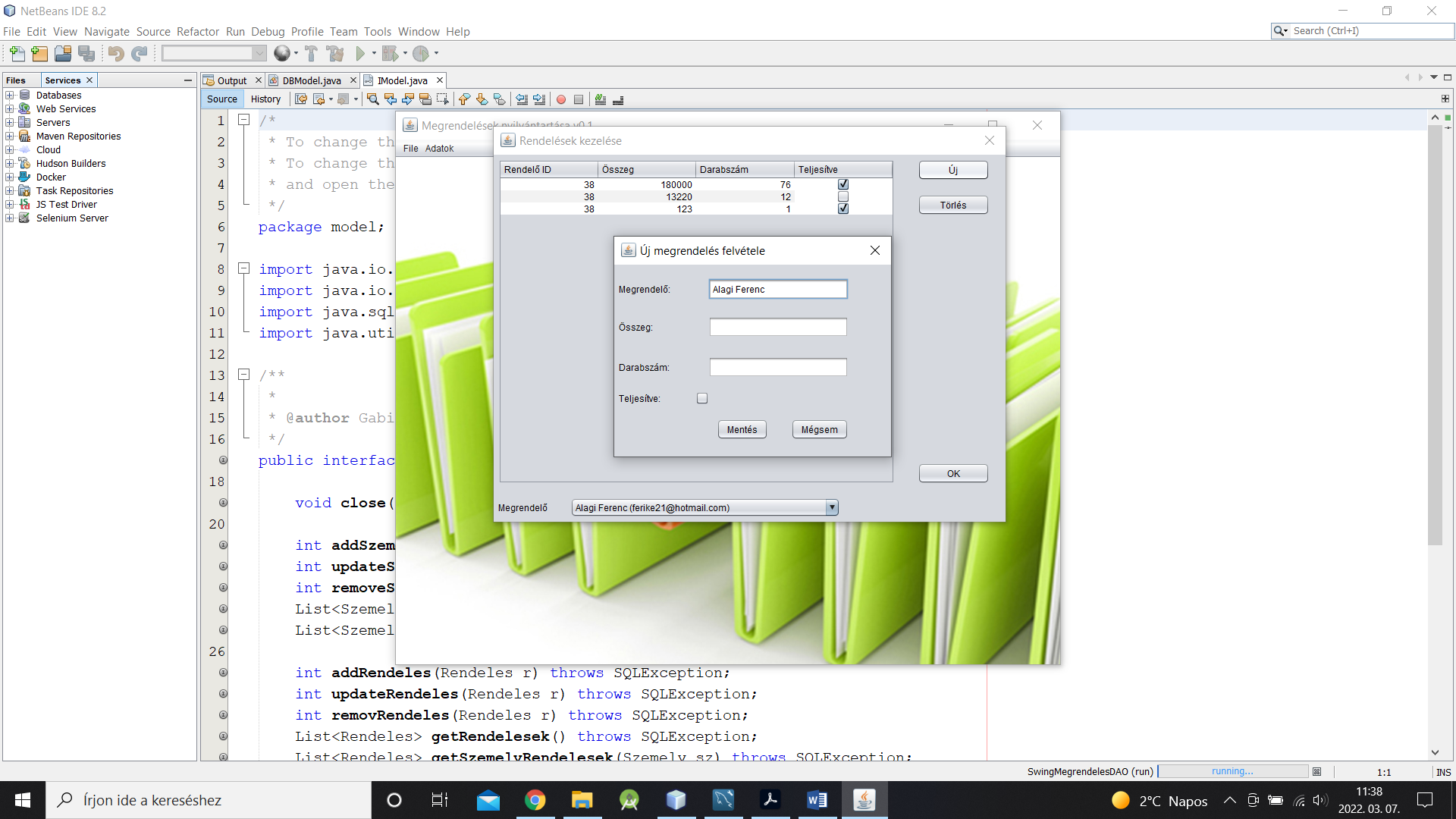
Task: Expand the Web Services node
Action: pos(10,108)
